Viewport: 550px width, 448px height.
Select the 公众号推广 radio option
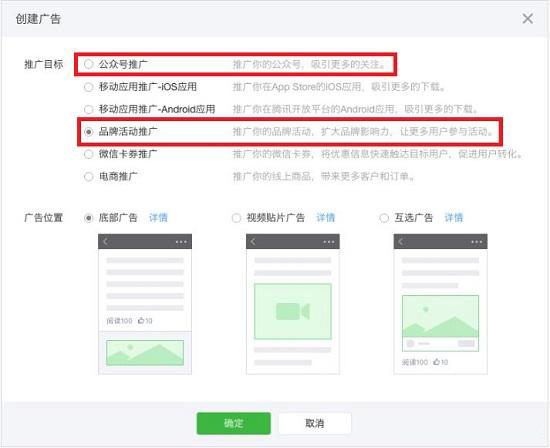(88, 64)
